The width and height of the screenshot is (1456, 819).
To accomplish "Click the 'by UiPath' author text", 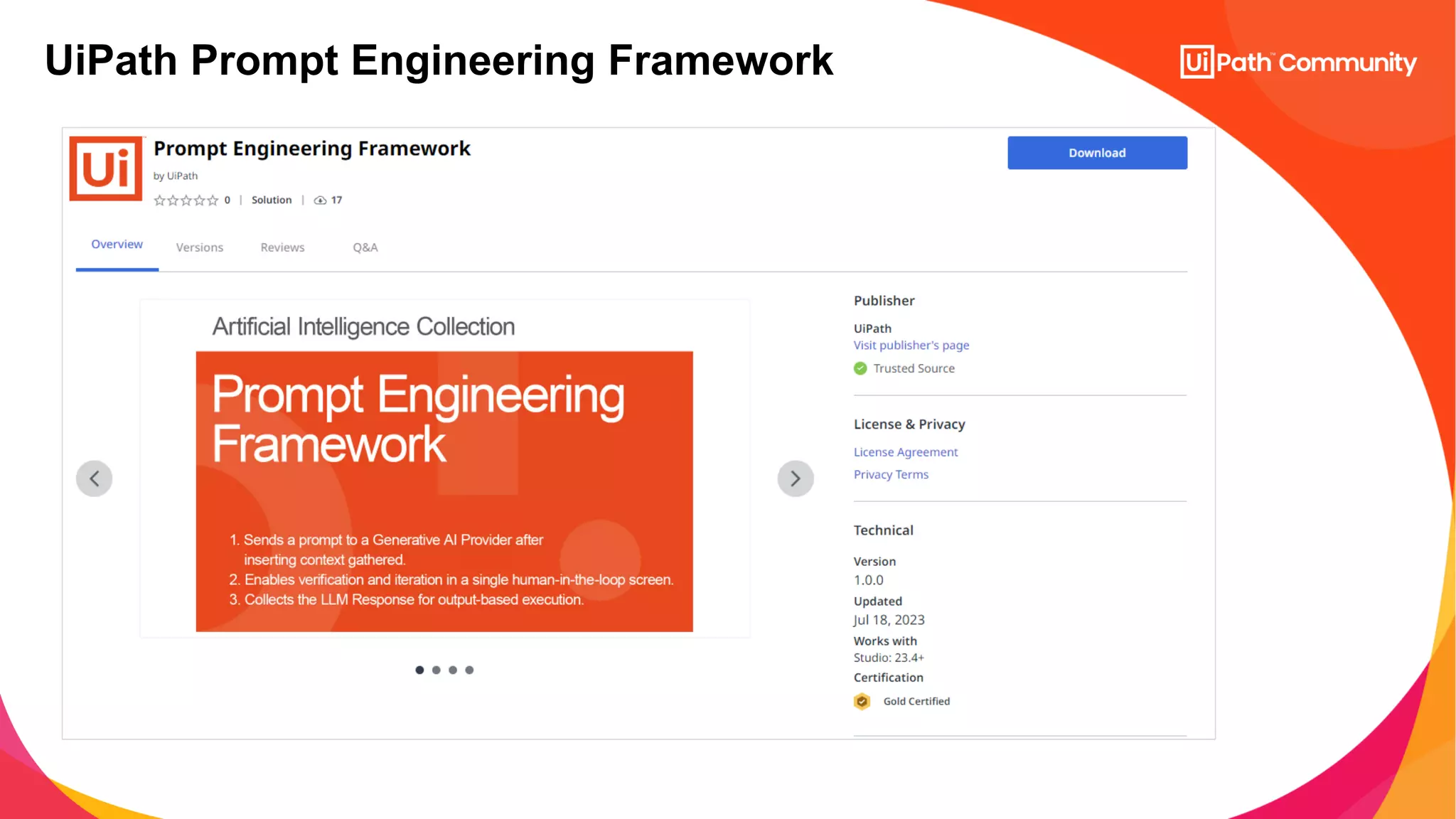I will tap(176, 176).
